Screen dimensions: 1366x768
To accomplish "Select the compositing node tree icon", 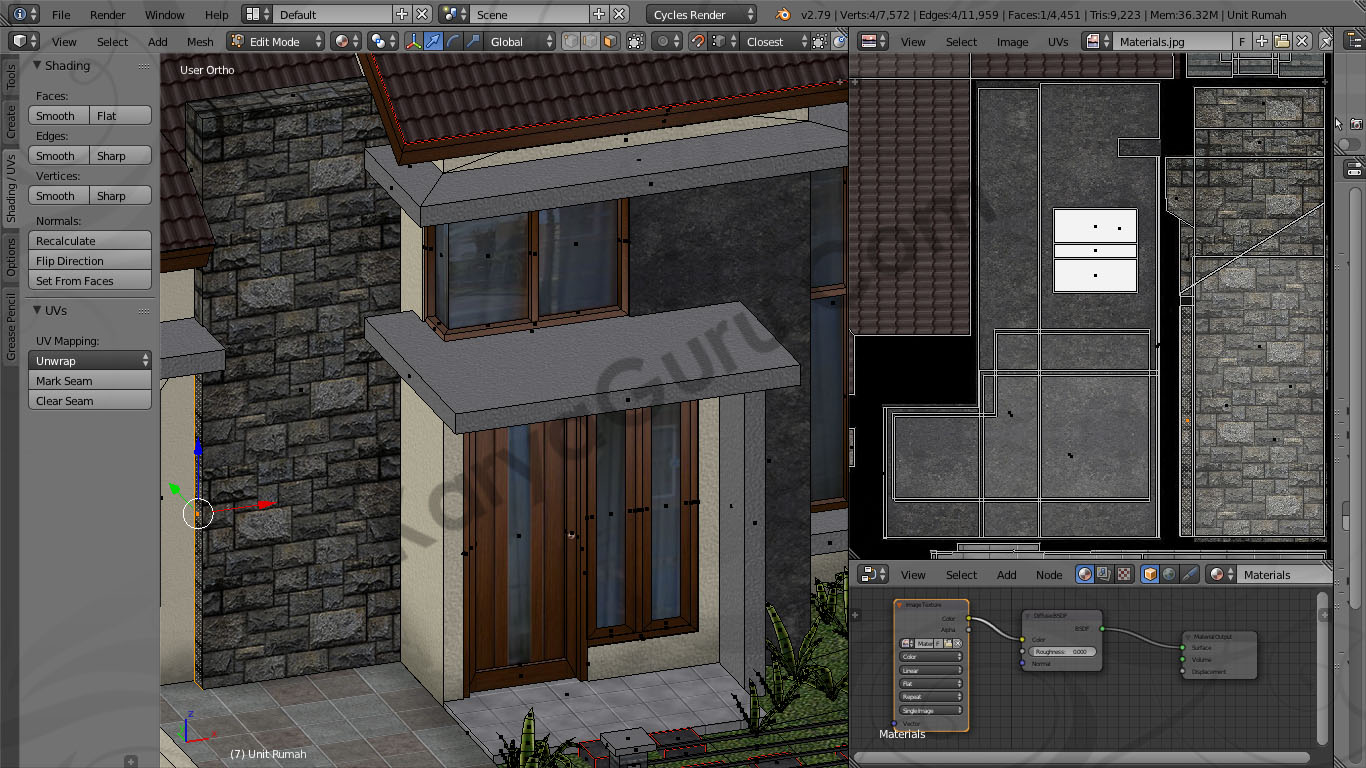I will click(1103, 575).
